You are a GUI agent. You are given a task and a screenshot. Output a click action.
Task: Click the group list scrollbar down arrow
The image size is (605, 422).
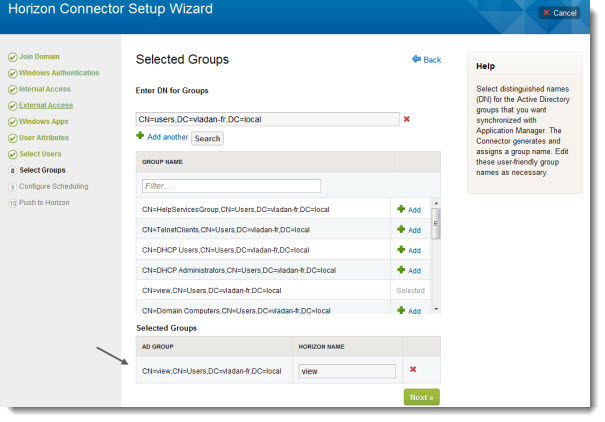pos(436,309)
